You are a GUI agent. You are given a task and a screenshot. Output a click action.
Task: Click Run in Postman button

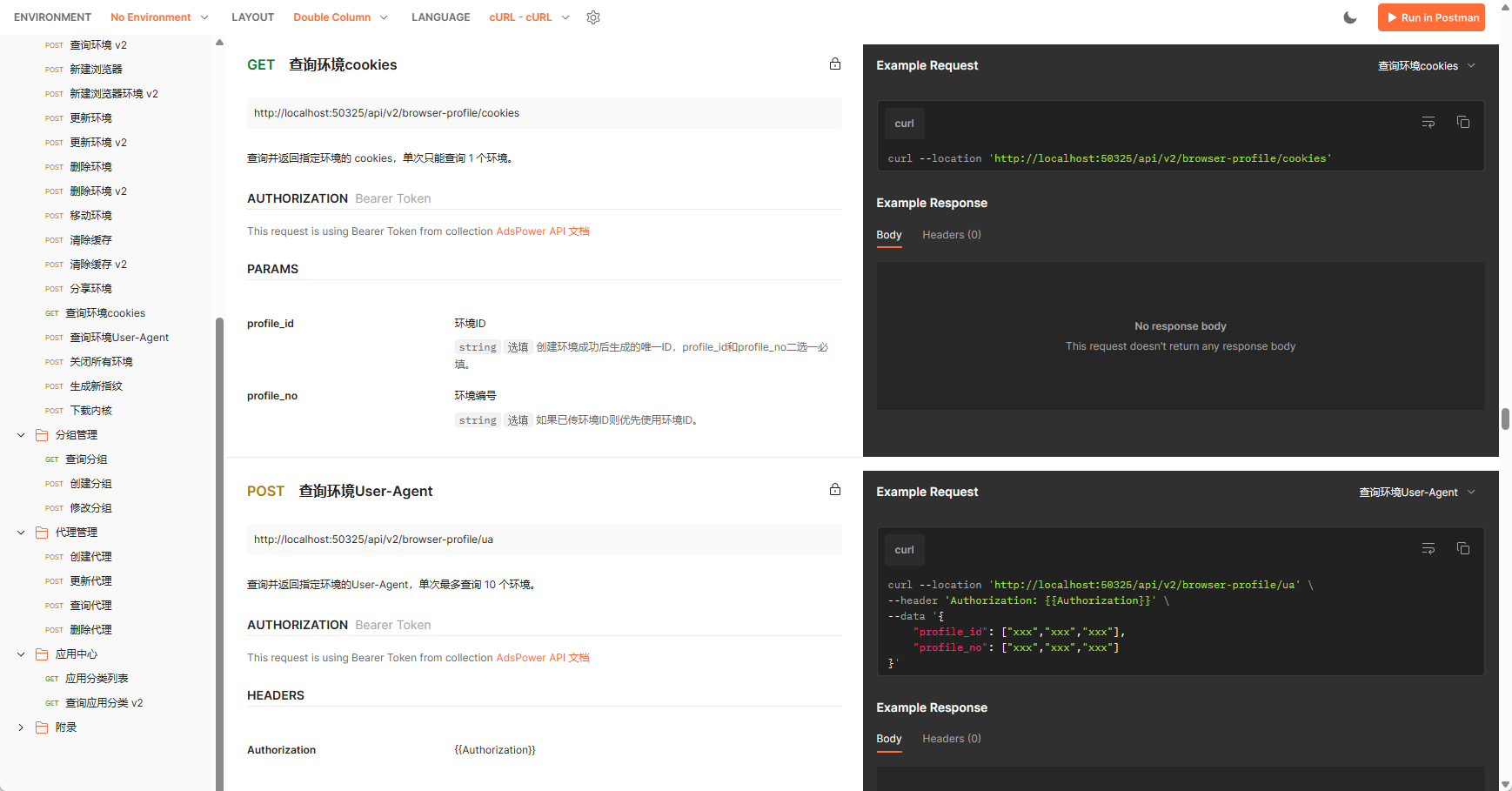(x=1431, y=17)
